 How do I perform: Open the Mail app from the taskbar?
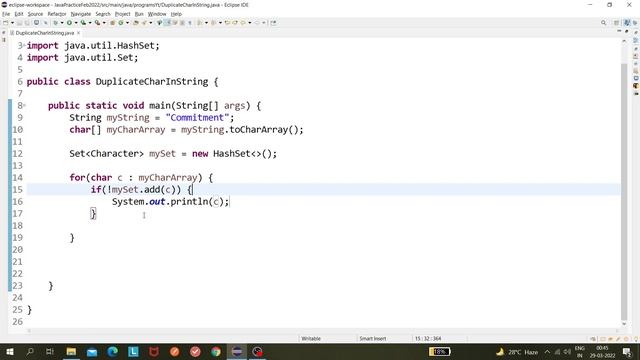pos(92,351)
